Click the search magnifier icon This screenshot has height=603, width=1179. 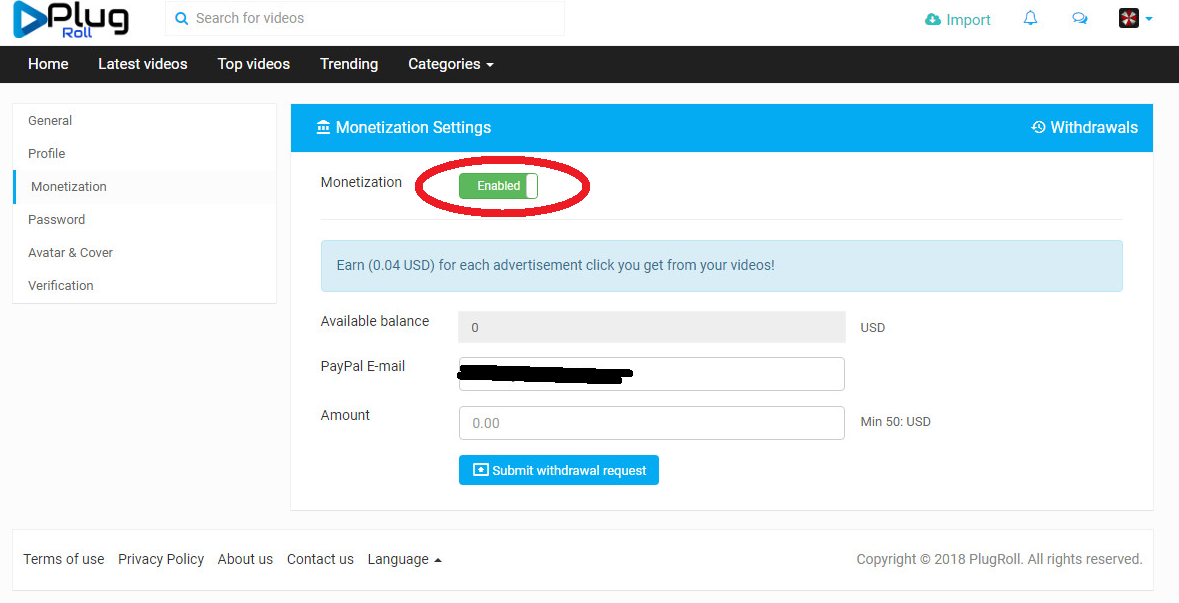181,18
